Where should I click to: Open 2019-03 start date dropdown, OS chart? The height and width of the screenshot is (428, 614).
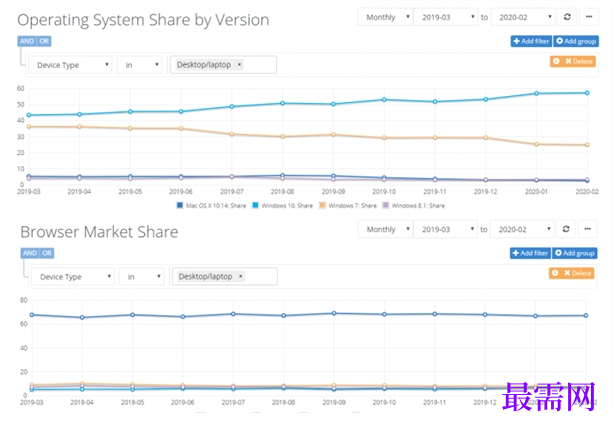(446, 17)
